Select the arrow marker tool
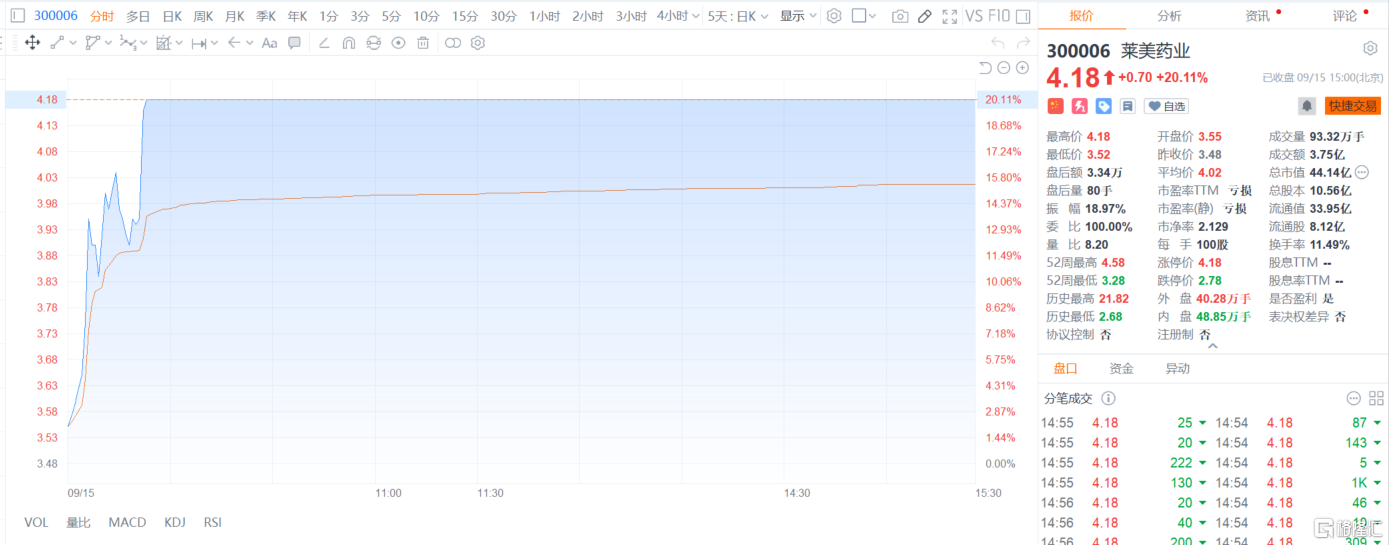This screenshot has width=1389, height=545. coord(234,43)
